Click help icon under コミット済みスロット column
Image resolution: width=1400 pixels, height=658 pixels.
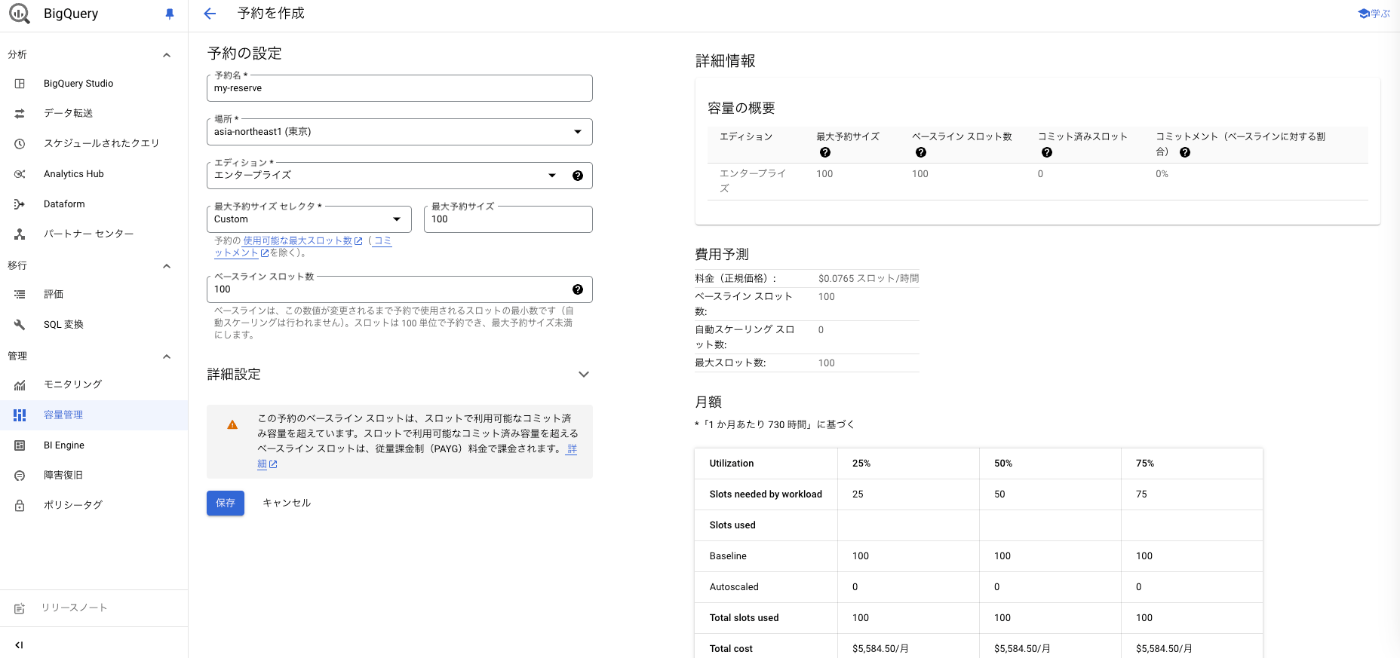tap(1046, 153)
